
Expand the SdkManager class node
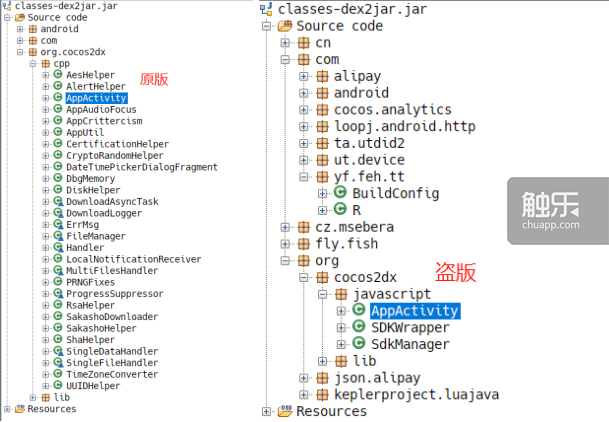click(x=341, y=344)
